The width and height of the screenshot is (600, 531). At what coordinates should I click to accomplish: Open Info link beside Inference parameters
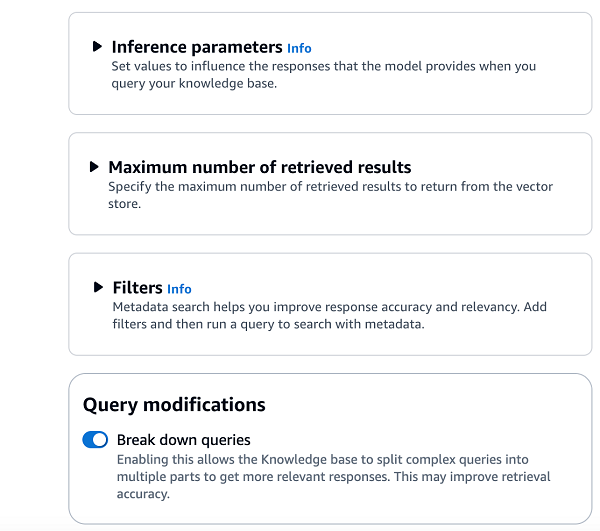[x=299, y=48]
